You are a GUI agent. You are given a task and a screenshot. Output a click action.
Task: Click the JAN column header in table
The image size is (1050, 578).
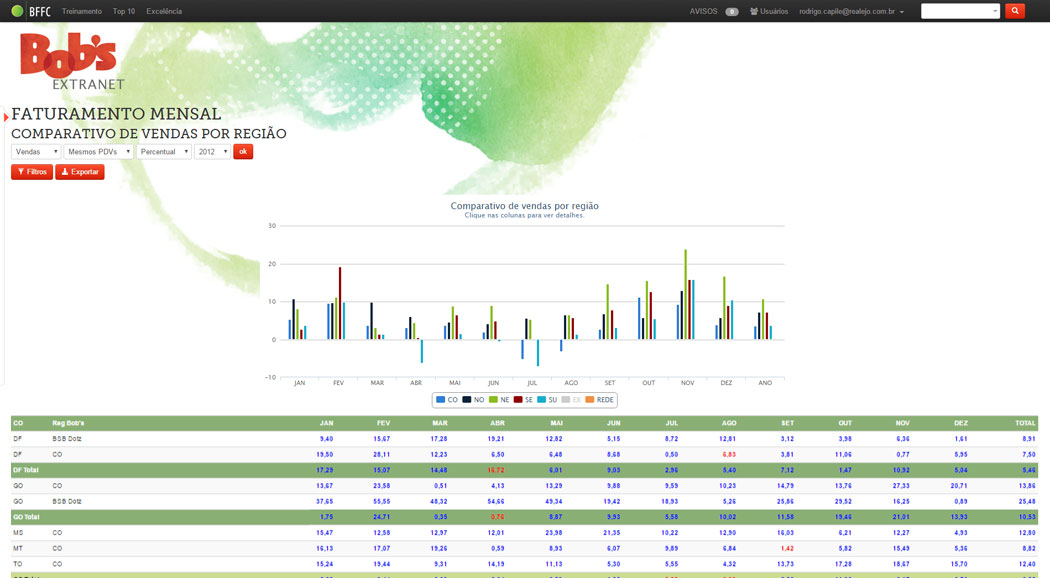(x=326, y=423)
